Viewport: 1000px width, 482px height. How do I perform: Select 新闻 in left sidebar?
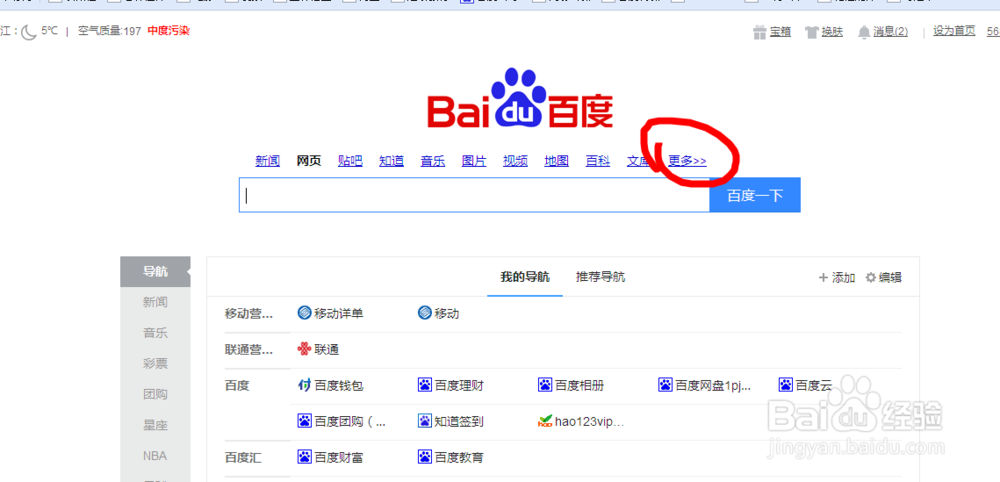pyautogui.click(x=155, y=302)
